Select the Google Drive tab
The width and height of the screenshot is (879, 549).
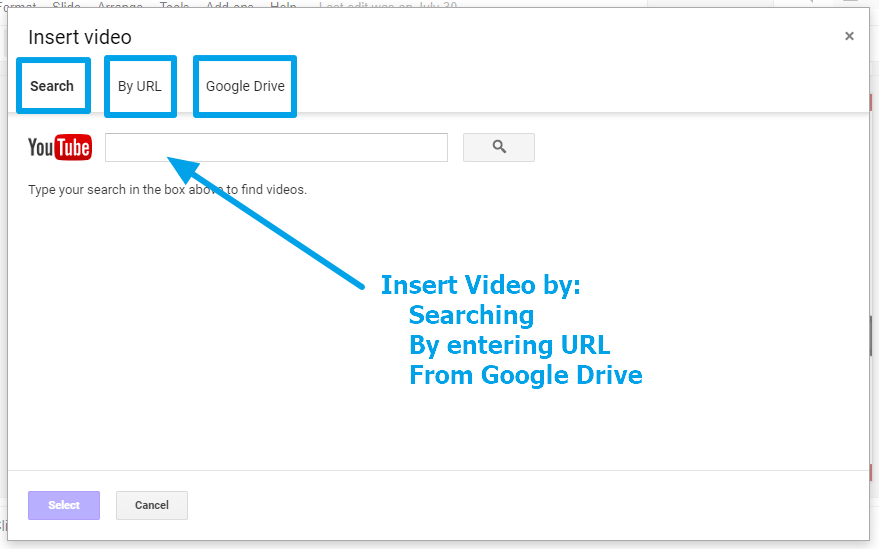[x=245, y=86]
